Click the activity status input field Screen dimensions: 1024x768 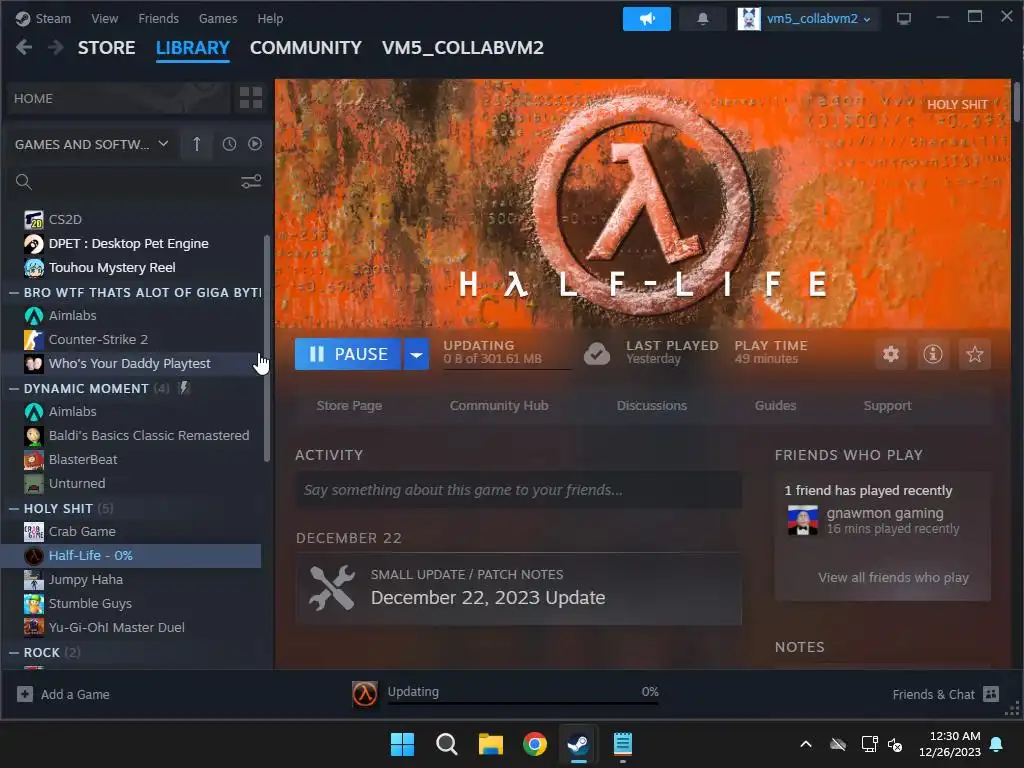coord(519,490)
